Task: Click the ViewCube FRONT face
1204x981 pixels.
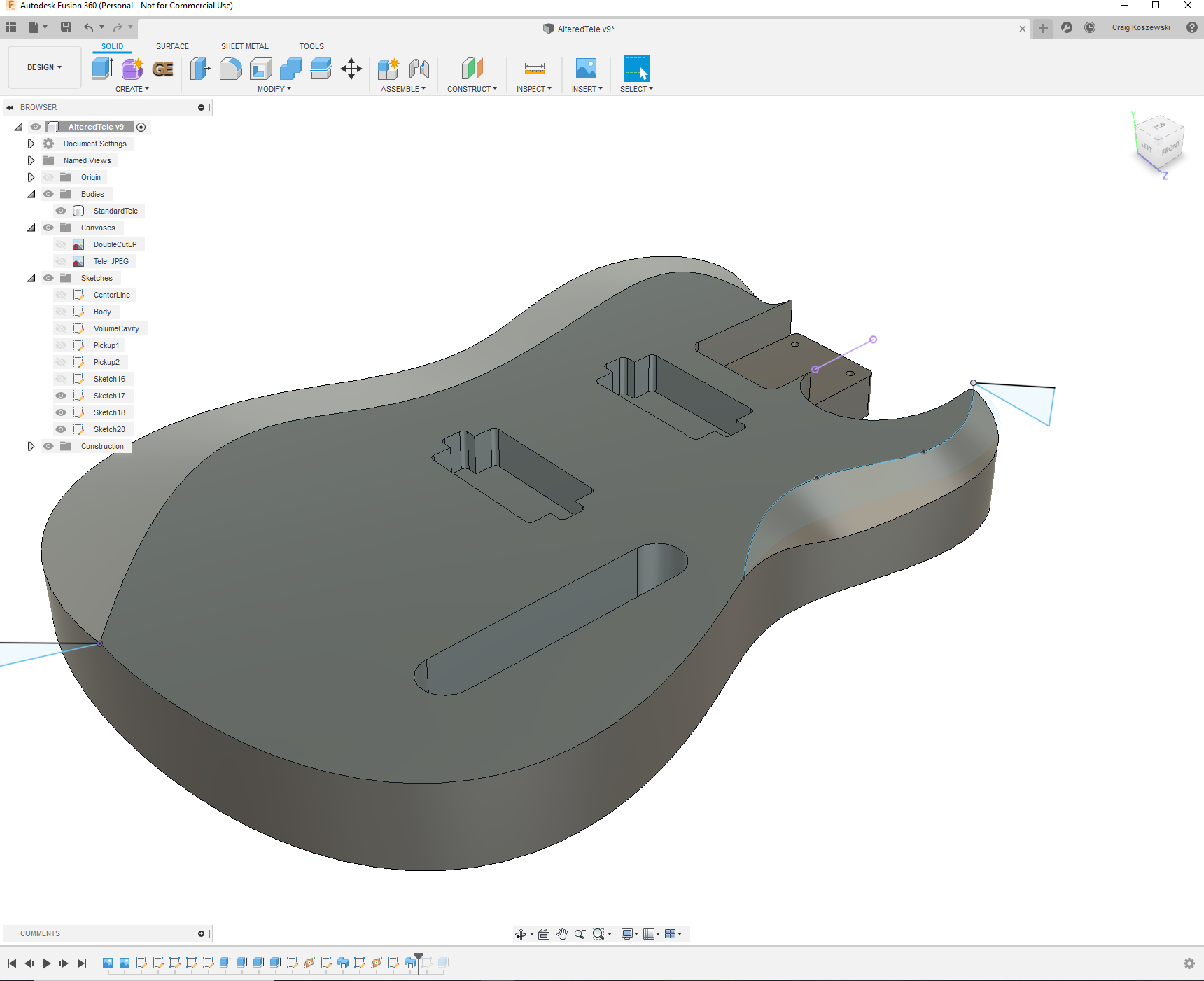Action: tap(1170, 148)
